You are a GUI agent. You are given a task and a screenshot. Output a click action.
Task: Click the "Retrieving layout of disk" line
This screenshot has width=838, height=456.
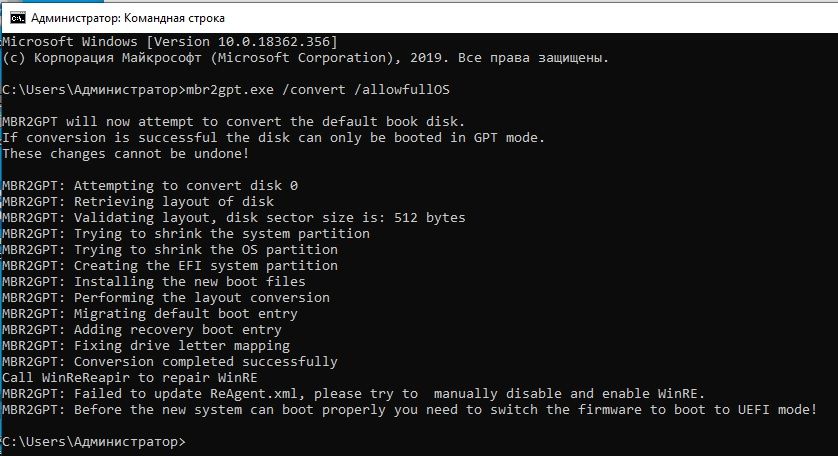click(138, 201)
